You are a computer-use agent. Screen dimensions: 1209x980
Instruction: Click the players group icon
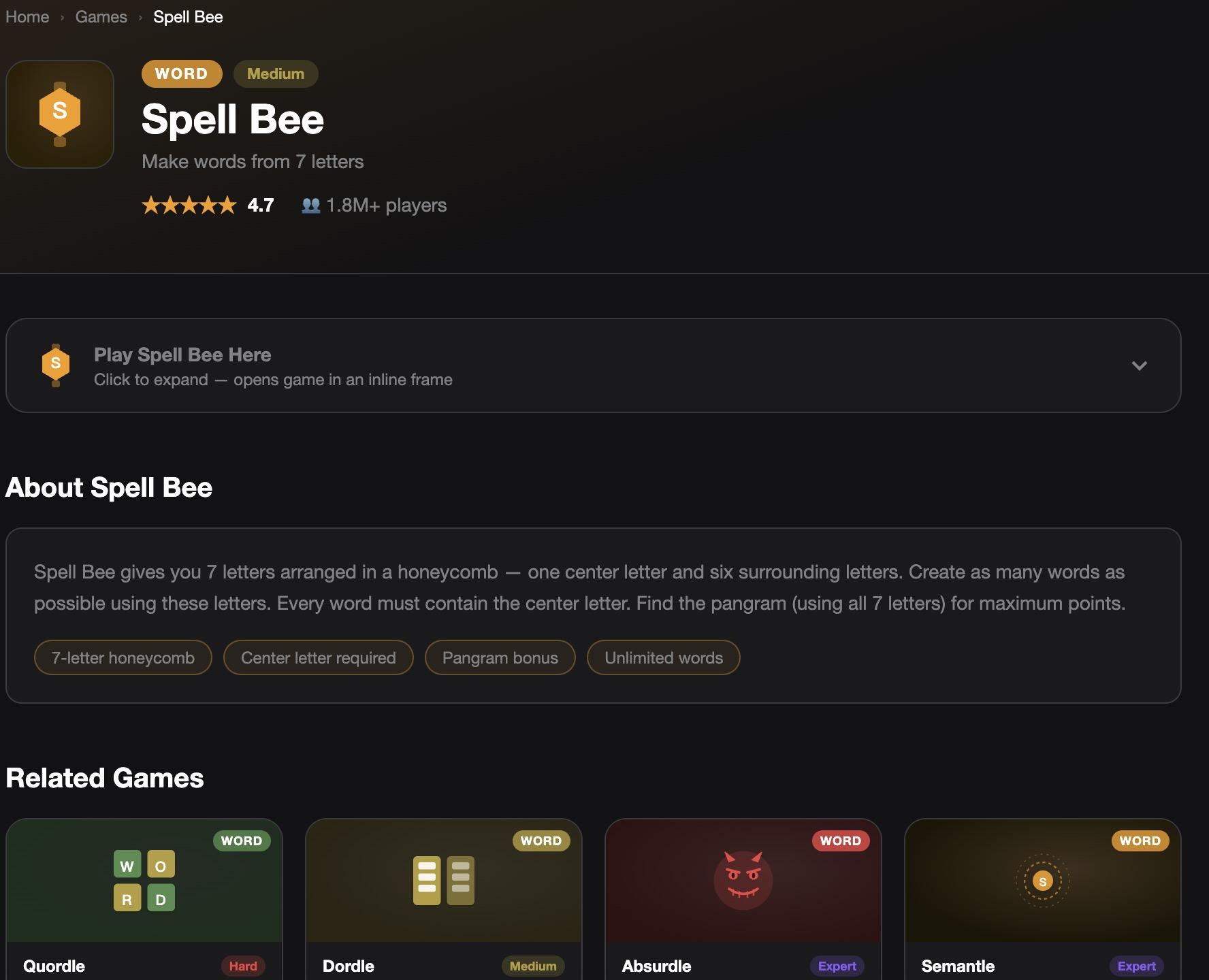tap(310, 206)
